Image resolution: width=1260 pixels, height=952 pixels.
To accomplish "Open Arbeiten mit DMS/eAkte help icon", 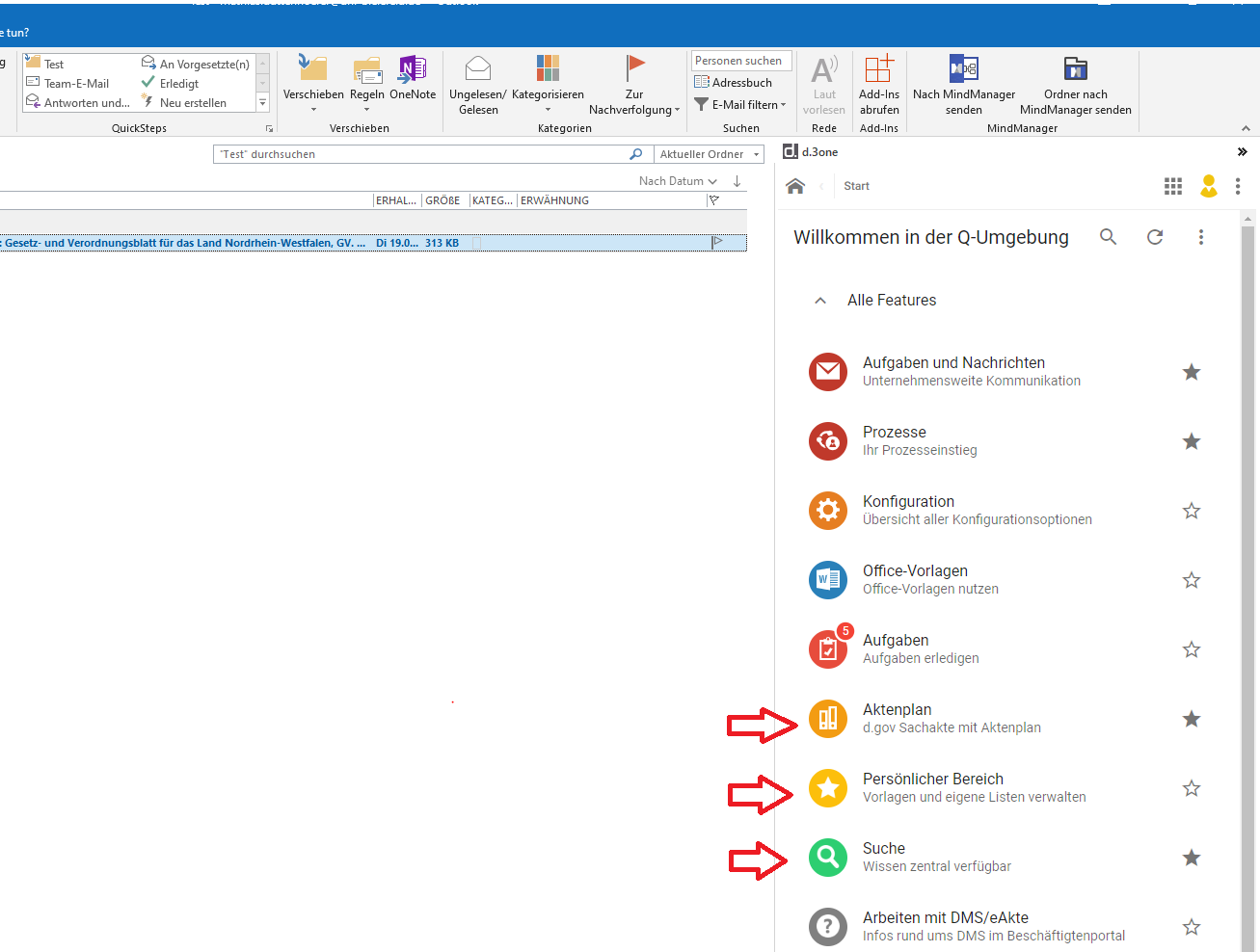I will (828, 927).
